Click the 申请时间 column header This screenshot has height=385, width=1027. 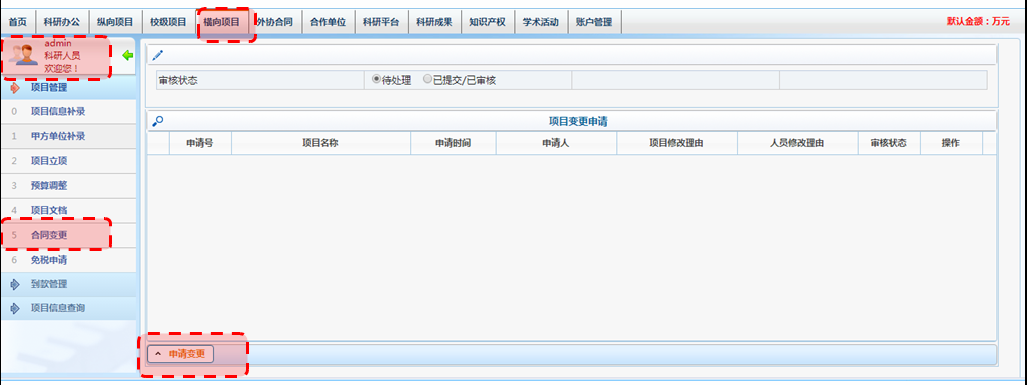click(x=453, y=143)
